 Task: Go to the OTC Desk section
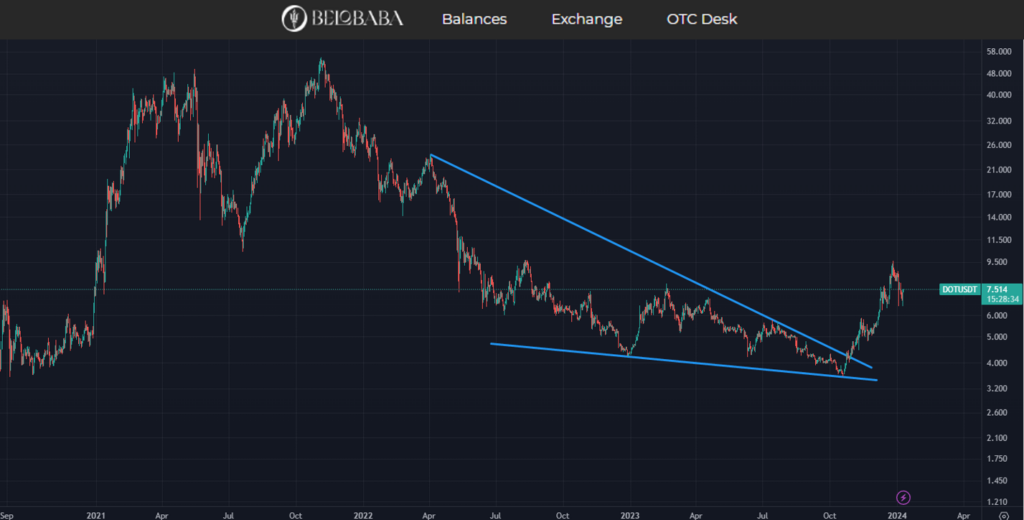tap(702, 19)
